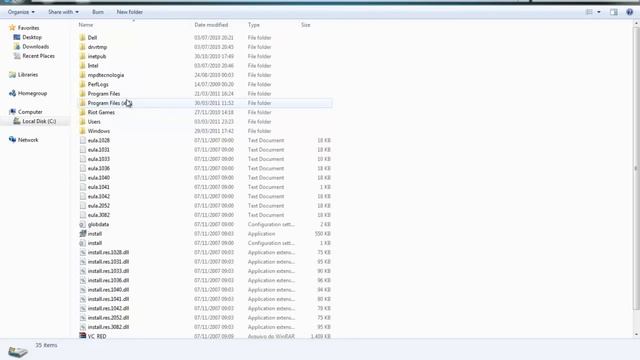Select the mpdtecnologia folder icon
The width and height of the screenshot is (640, 360).
[x=82, y=75]
